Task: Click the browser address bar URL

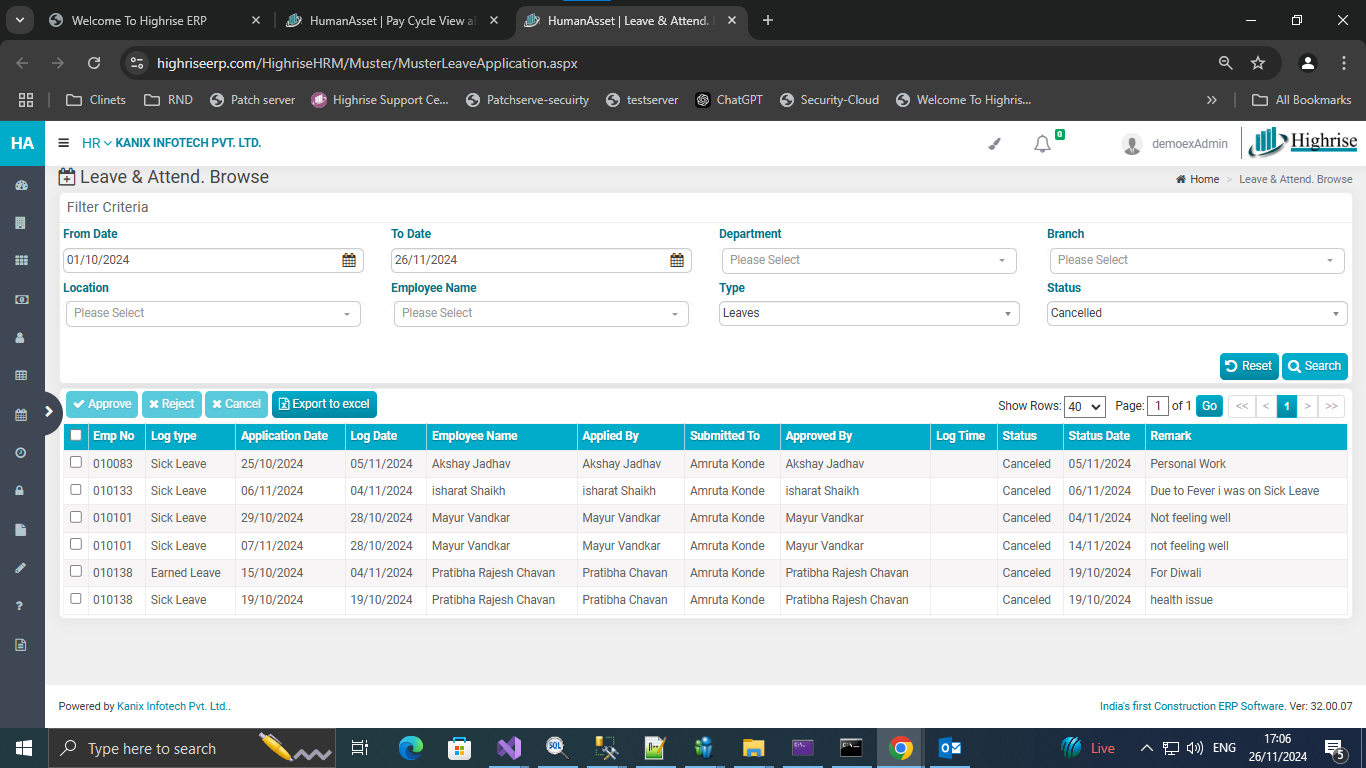Action: point(367,63)
